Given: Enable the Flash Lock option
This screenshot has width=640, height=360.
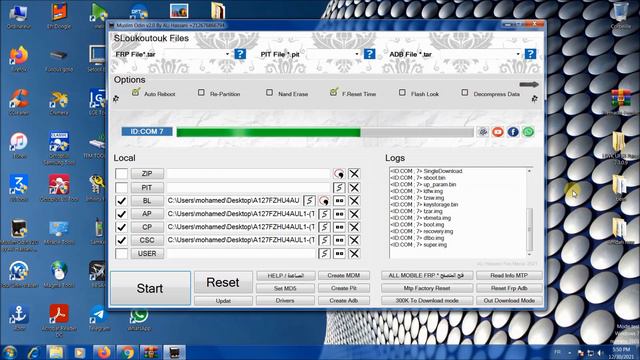Looking at the screenshot, I should [402, 93].
